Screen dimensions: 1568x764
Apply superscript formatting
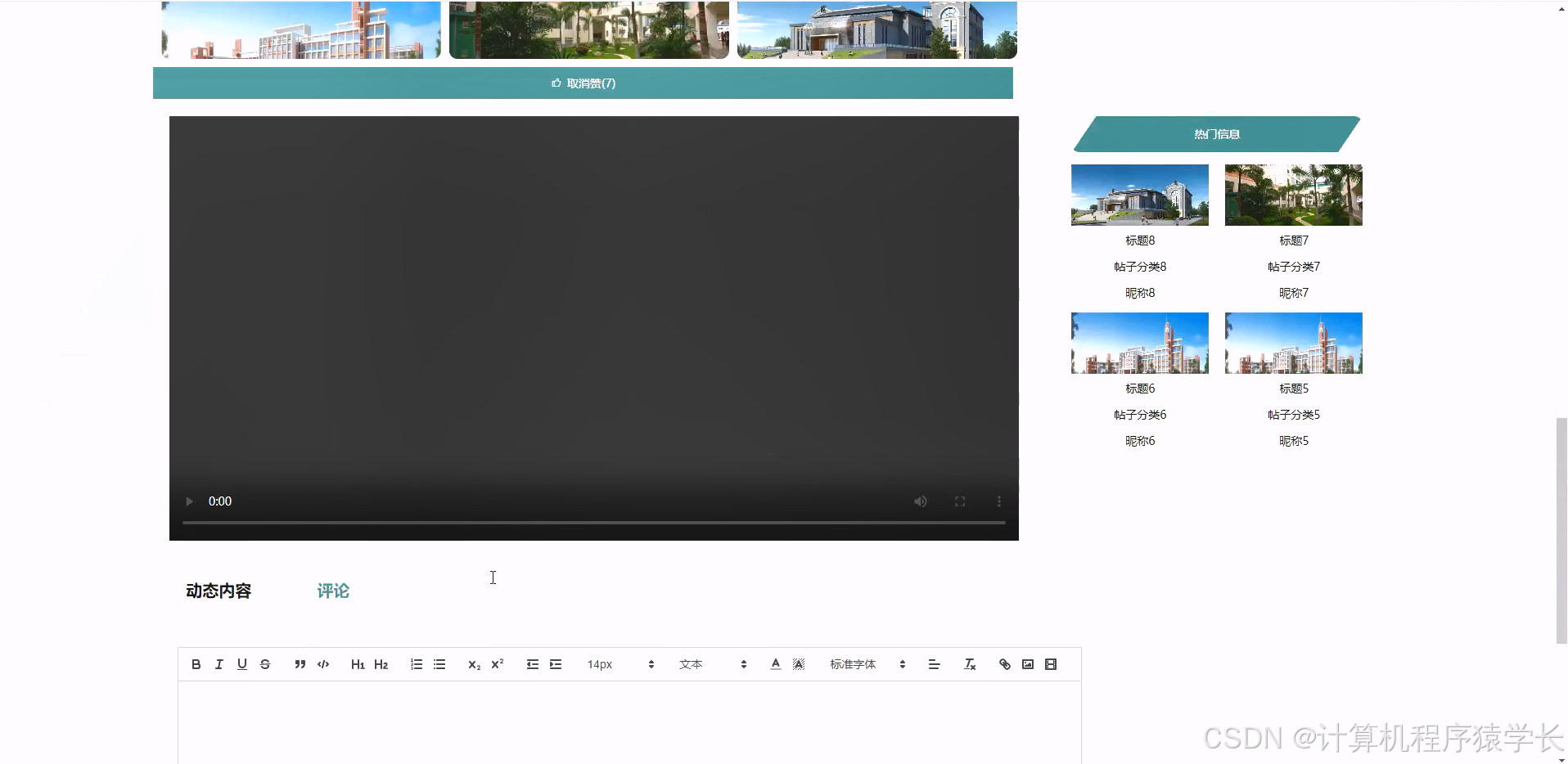coord(497,664)
